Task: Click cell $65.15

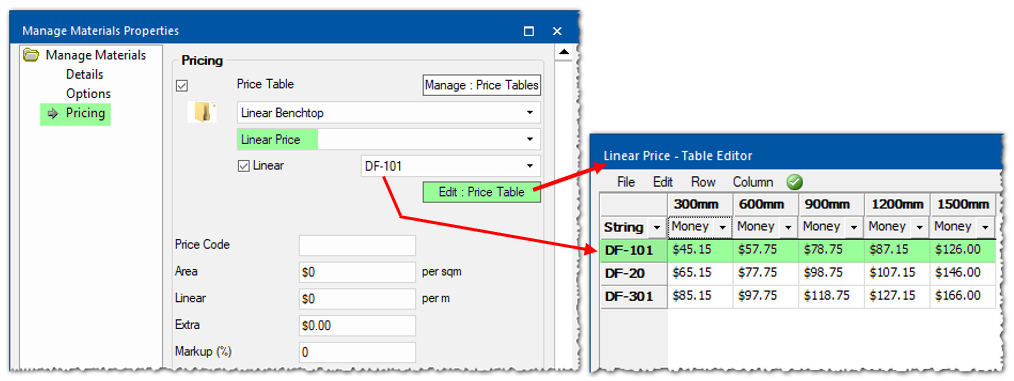Action: 700,274
